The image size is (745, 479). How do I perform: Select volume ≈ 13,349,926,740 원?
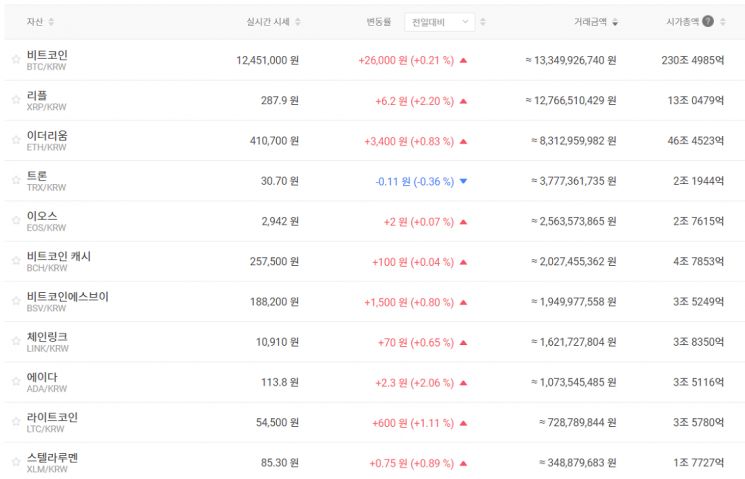[571, 60]
